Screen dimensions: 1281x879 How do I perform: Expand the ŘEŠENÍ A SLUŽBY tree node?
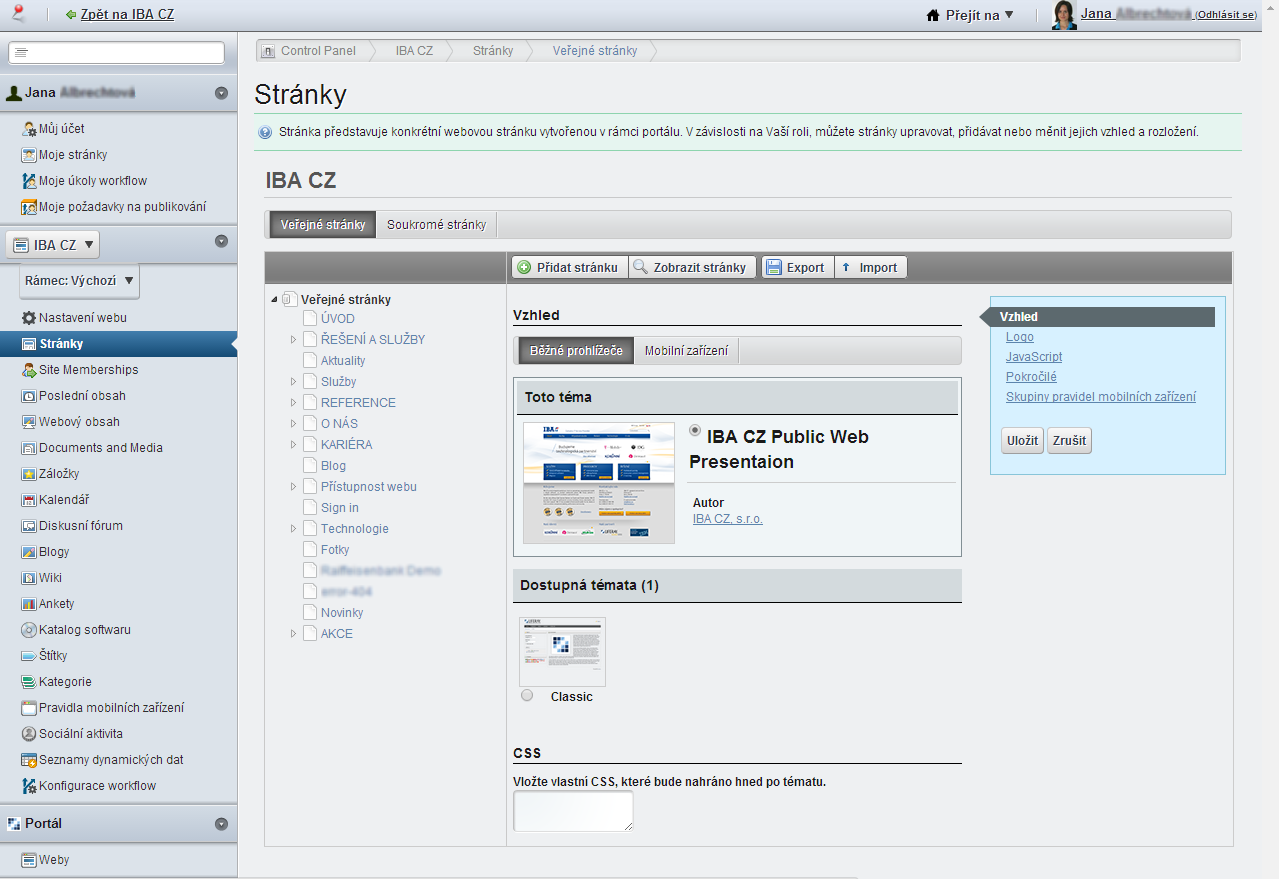click(293, 340)
